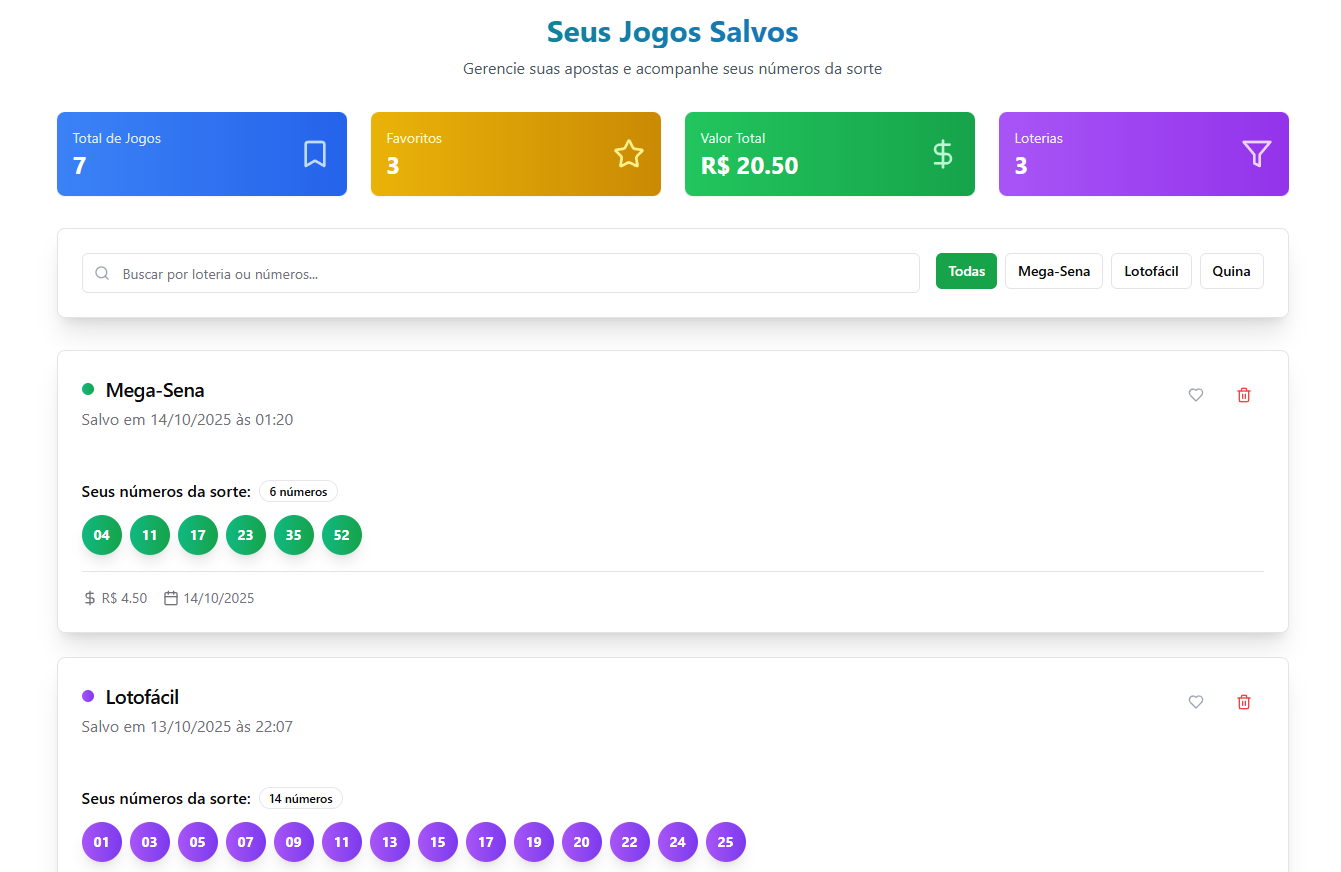Delete the Mega-Sena saved game

coord(1244,395)
